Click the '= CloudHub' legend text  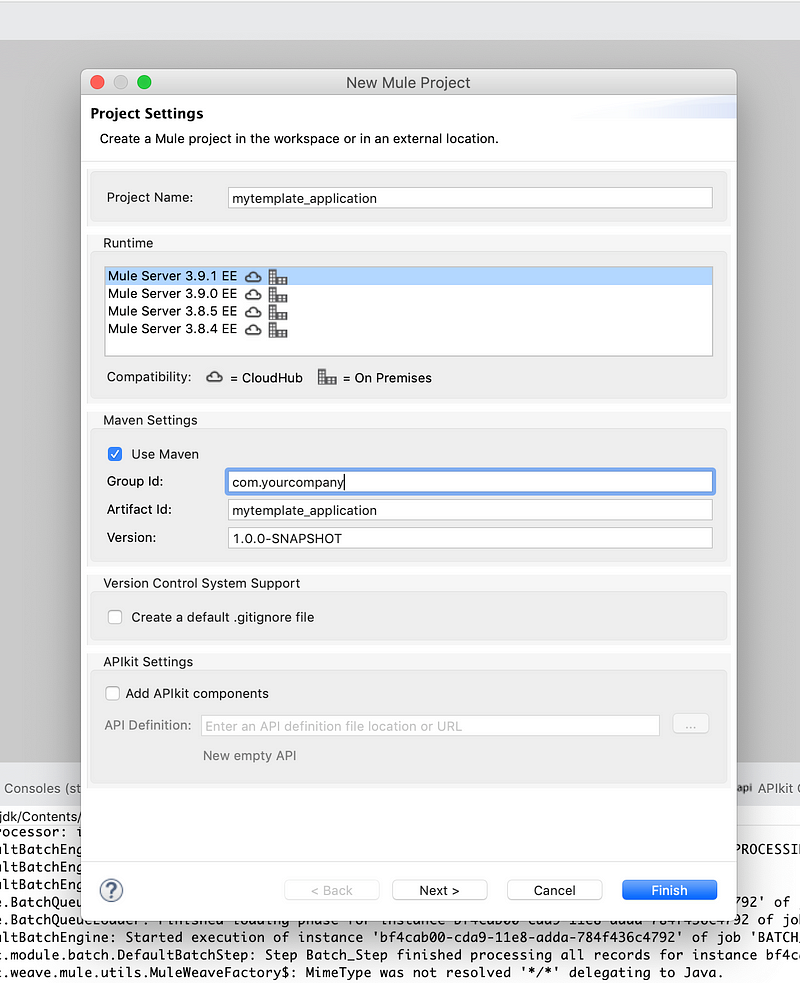point(266,378)
